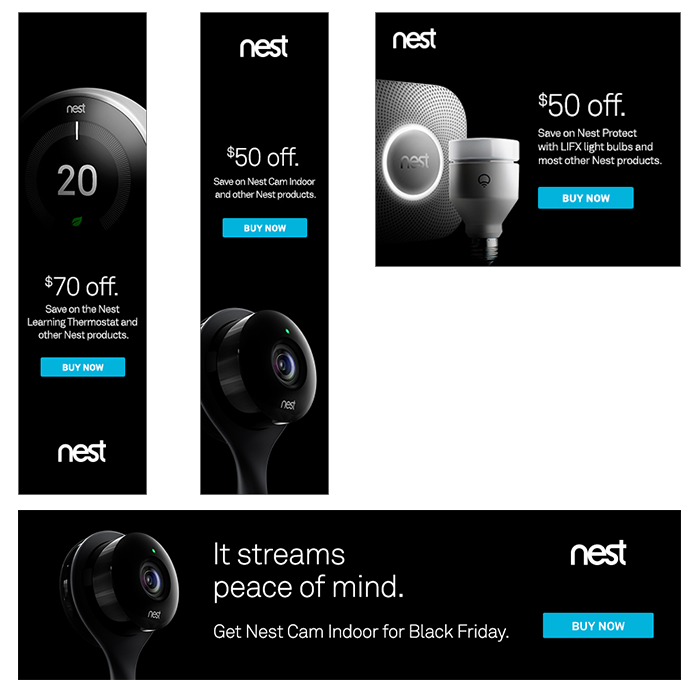Viewport: 700px width, 700px height.
Task: Click $50 off headline in Nest Protect ad
Action: [582, 105]
